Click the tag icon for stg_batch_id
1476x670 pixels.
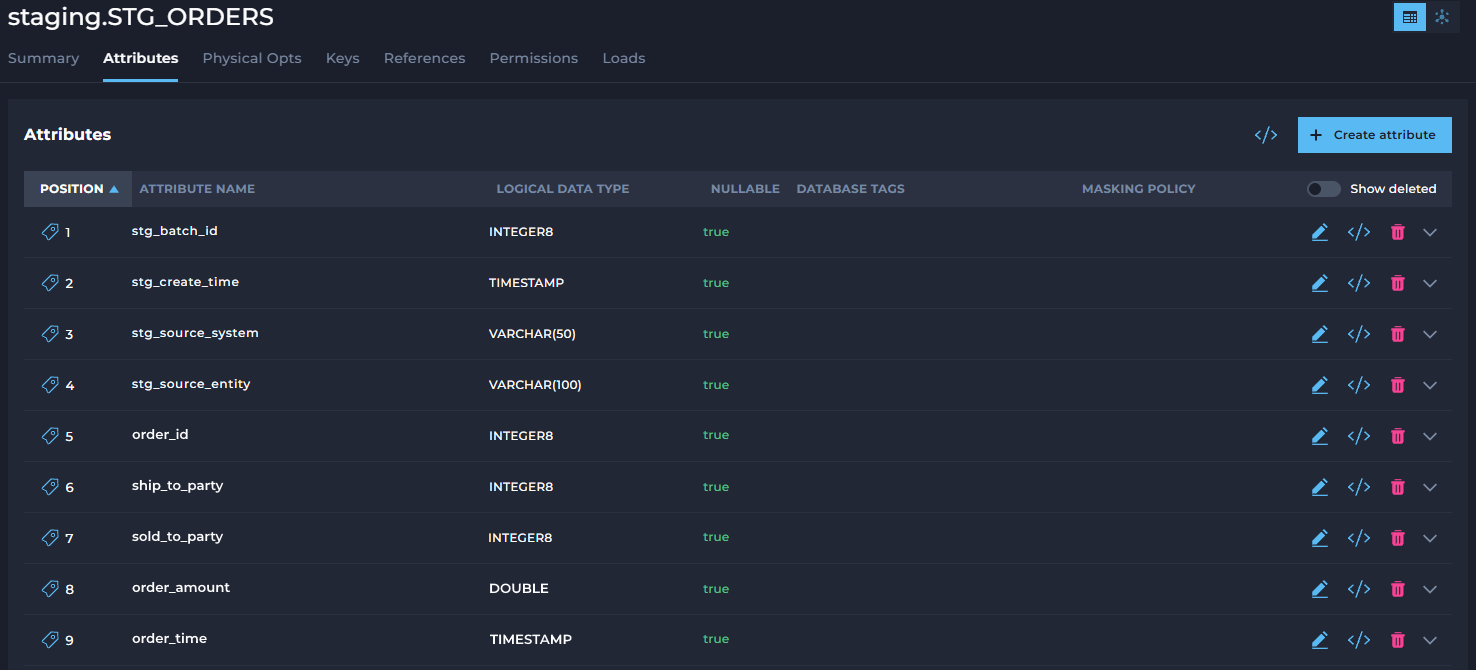point(50,232)
